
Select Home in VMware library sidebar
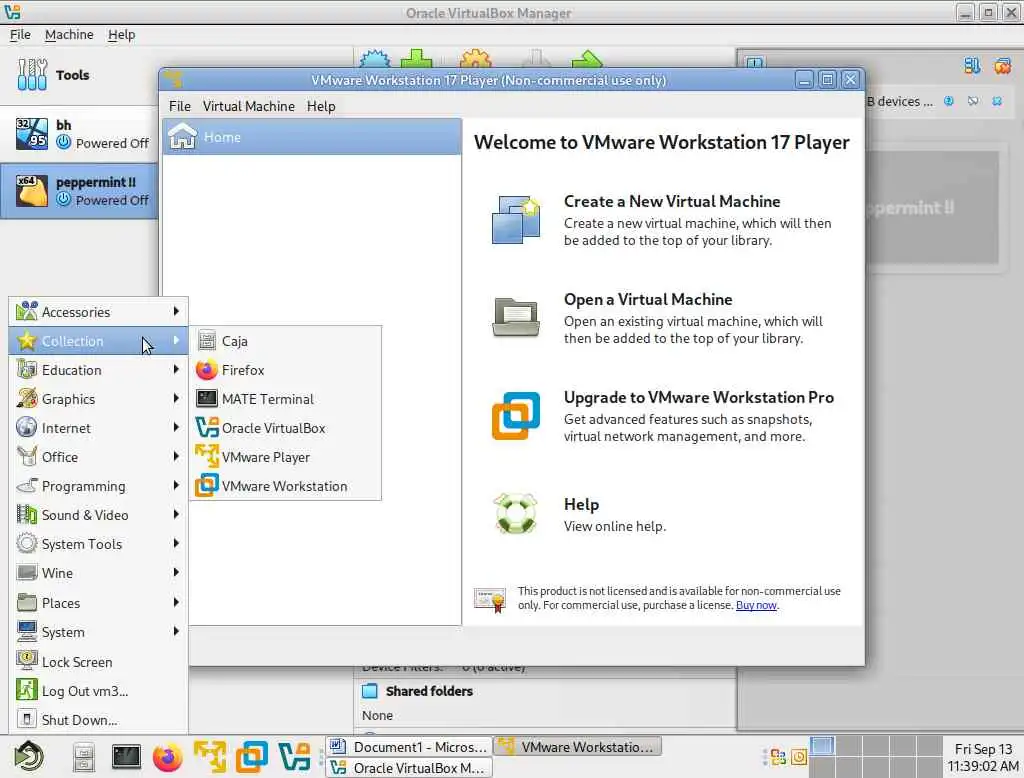coord(312,137)
